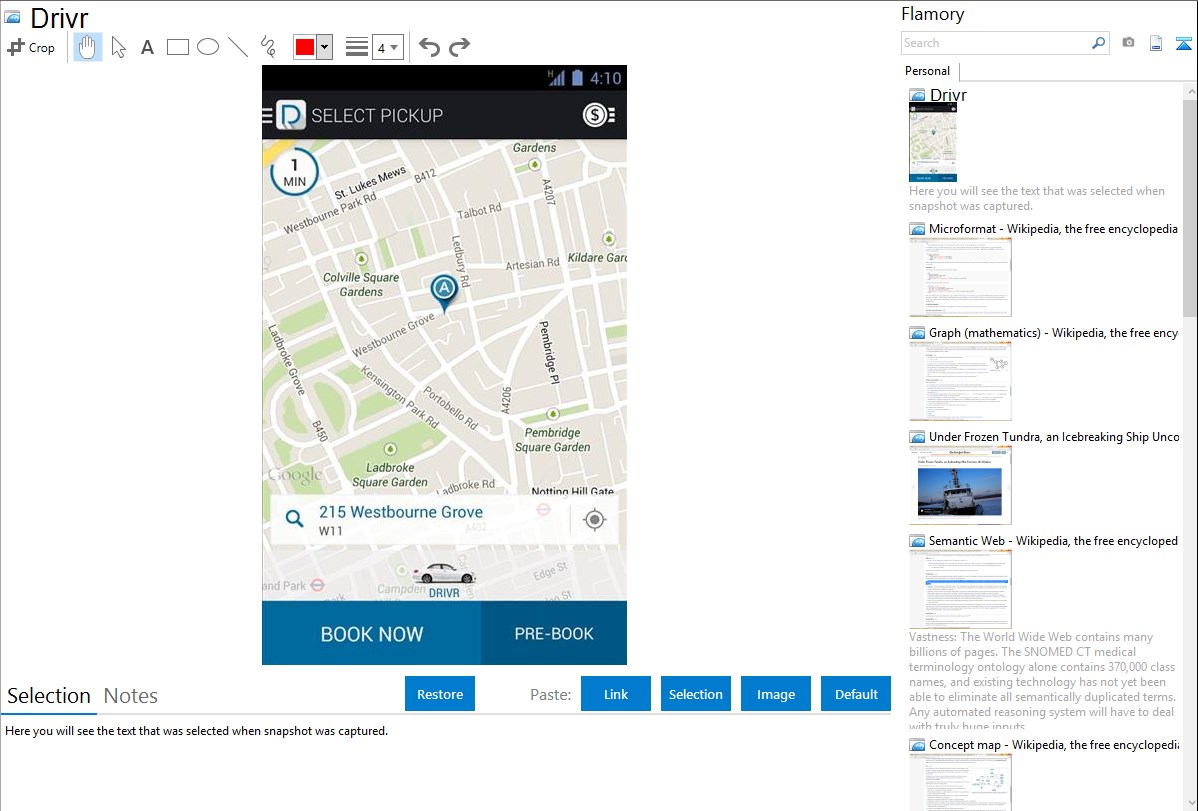This screenshot has width=1198, height=811.
Task: Click the 215 Westbourne Grove address text
Action: point(400,512)
